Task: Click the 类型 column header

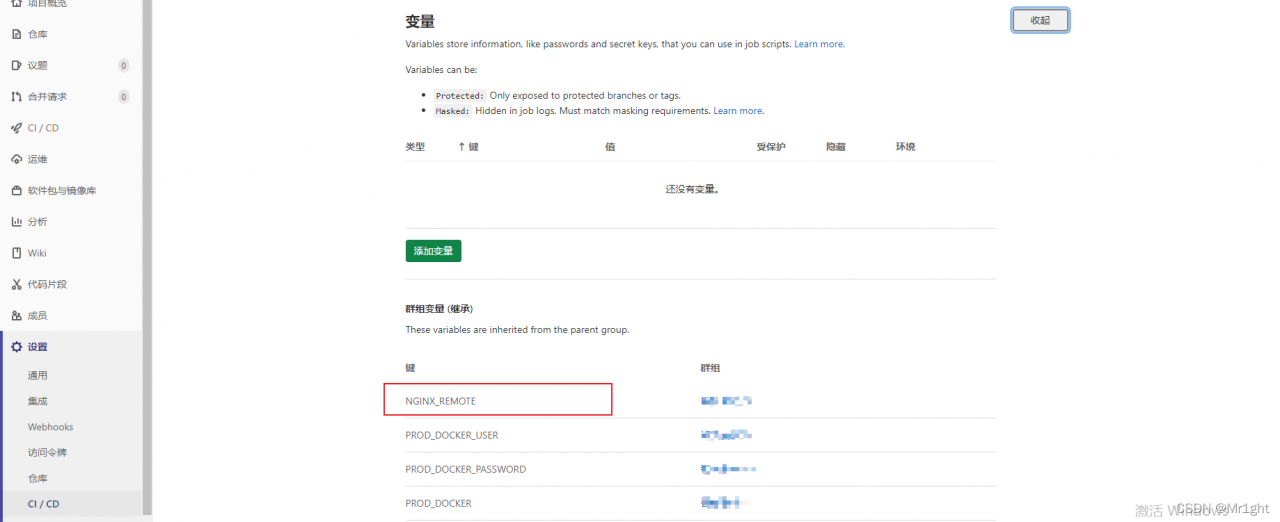Action: click(x=415, y=147)
